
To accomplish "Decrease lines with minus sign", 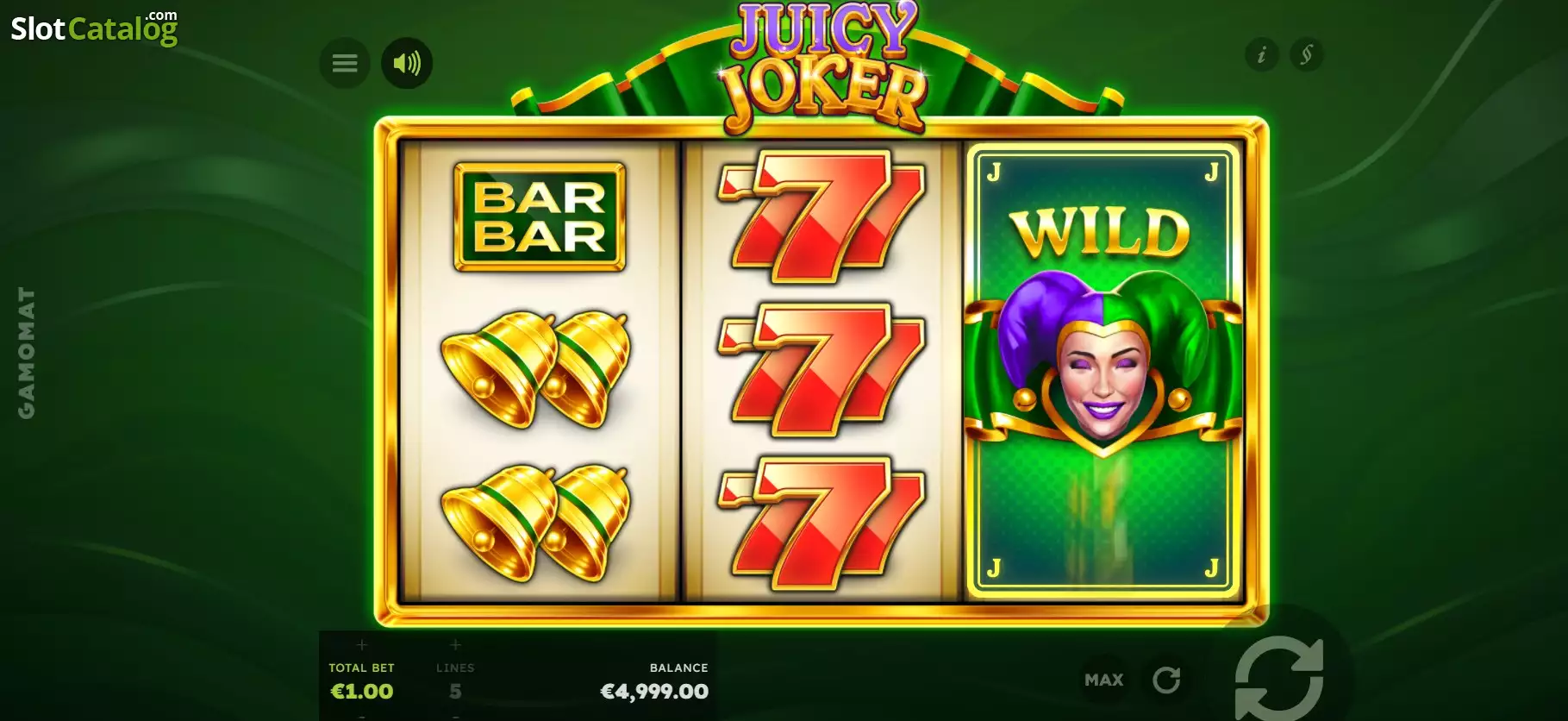I will click(x=455, y=715).
